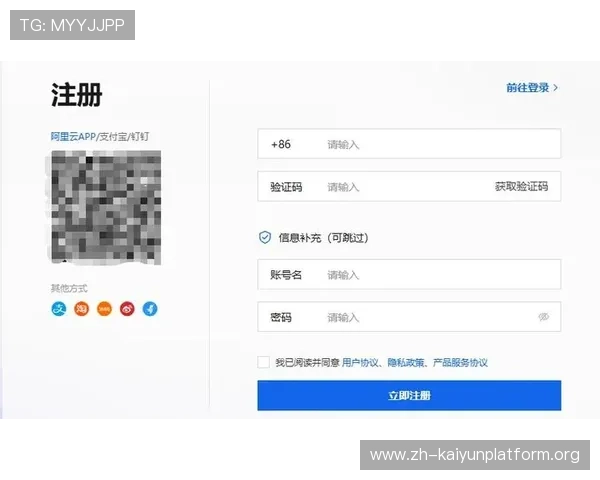Open the 用户协议 link
600x480 pixels.
click(x=360, y=362)
